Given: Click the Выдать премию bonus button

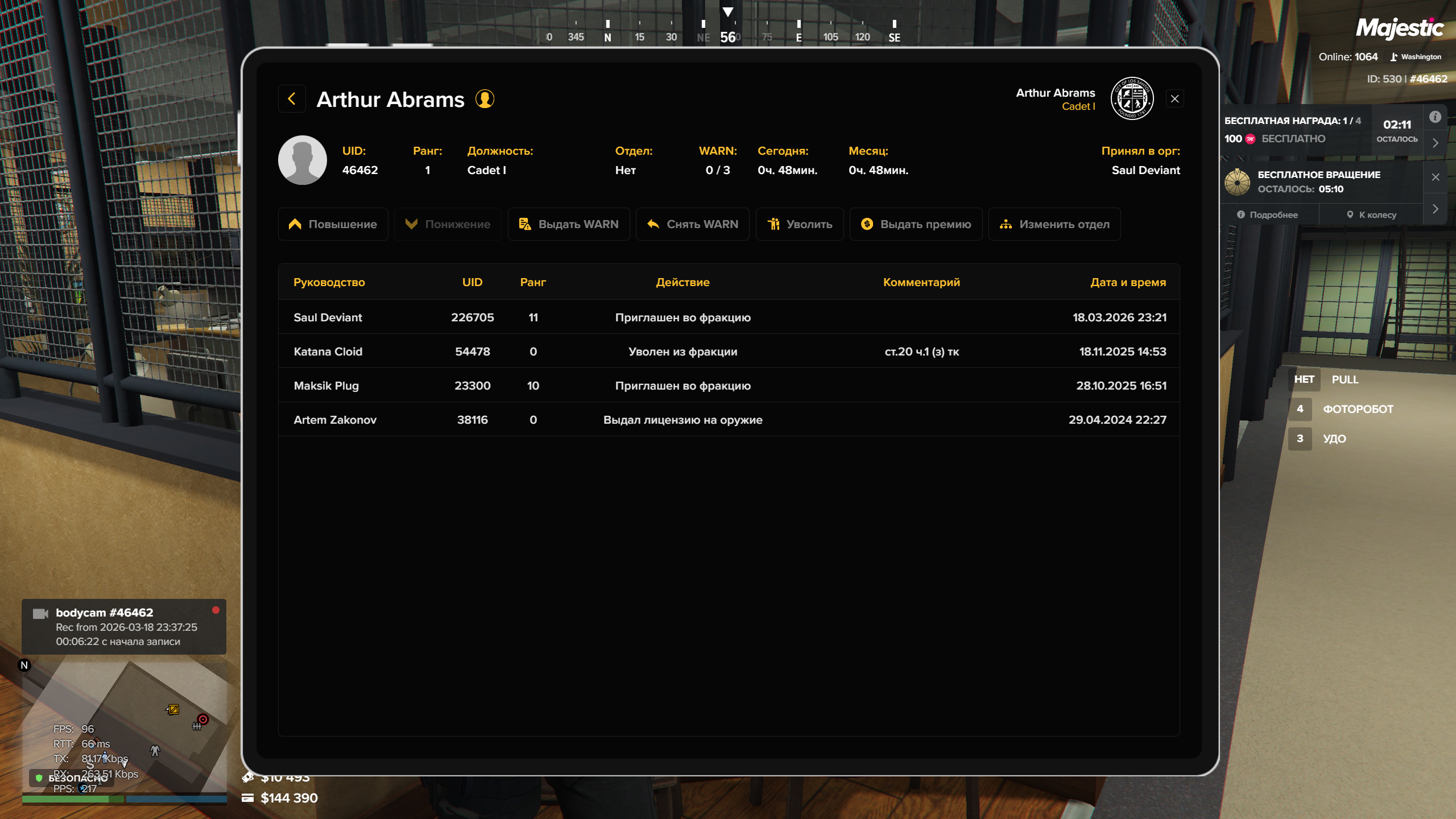Looking at the screenshot, I should (916, 224).
